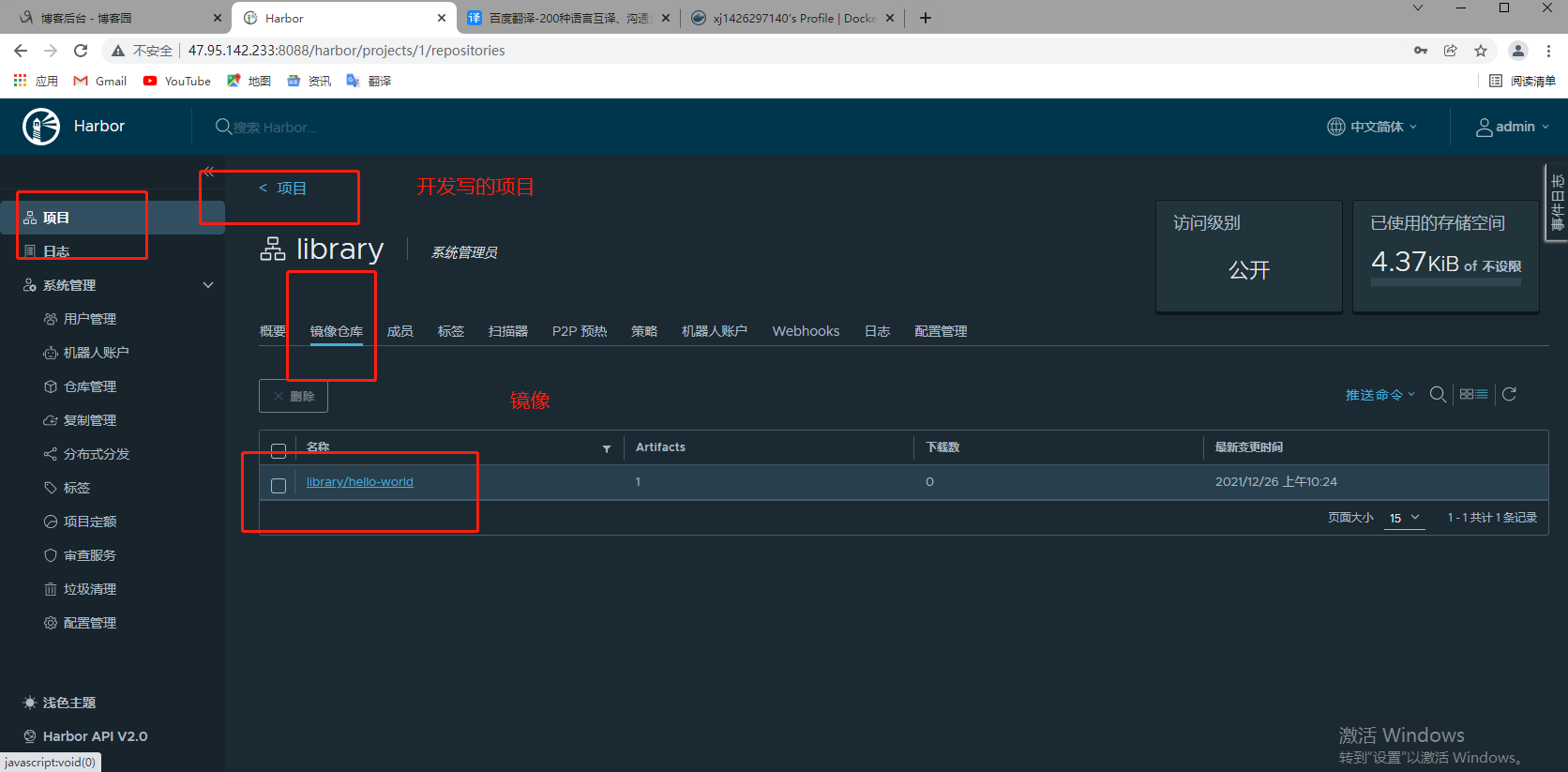Go back to 项目 list
Screen dimensions: 1568x772
tap(283, 189)
